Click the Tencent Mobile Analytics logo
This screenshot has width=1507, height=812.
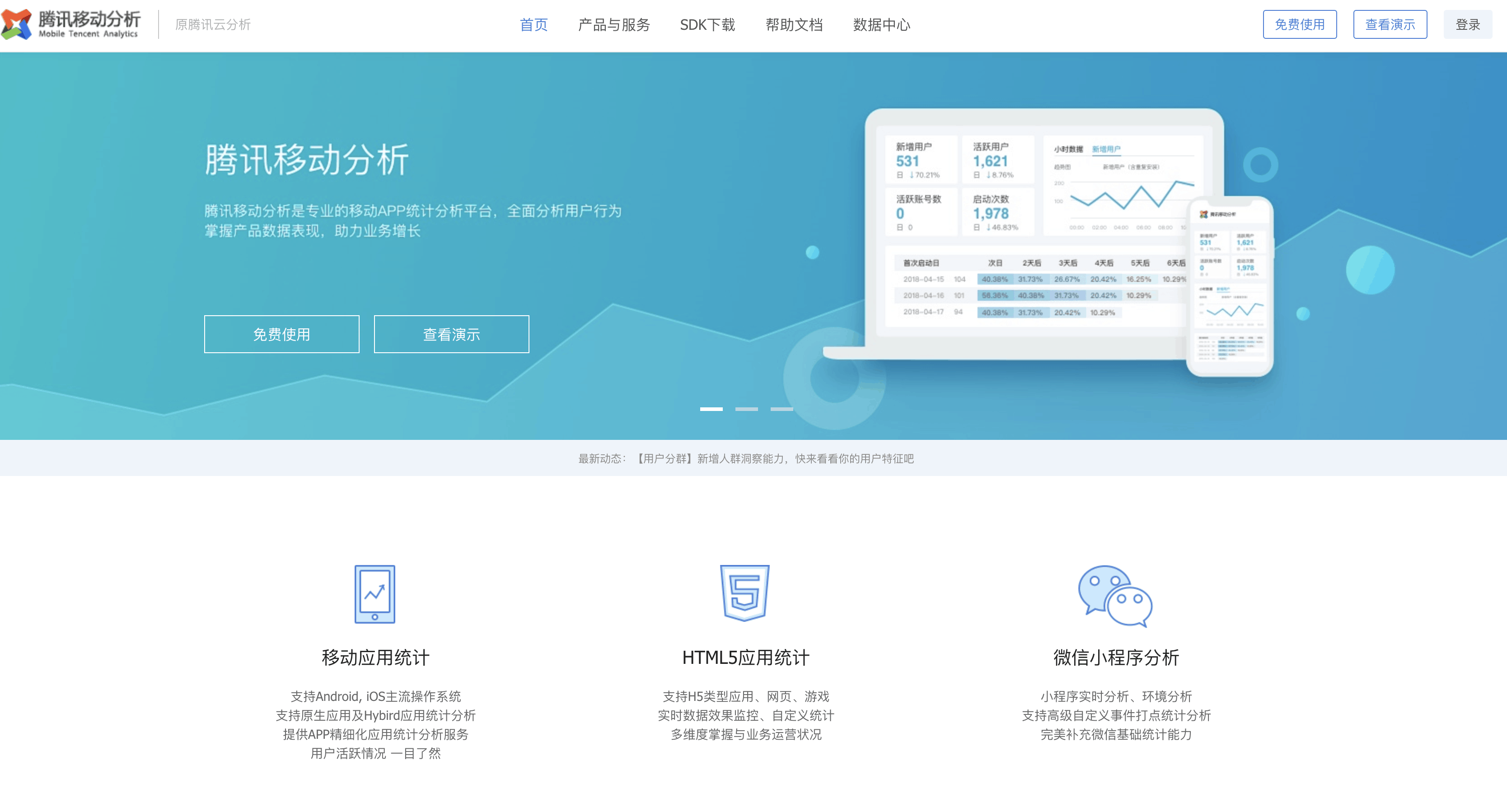pyautogui.click(x=71, y=24)
